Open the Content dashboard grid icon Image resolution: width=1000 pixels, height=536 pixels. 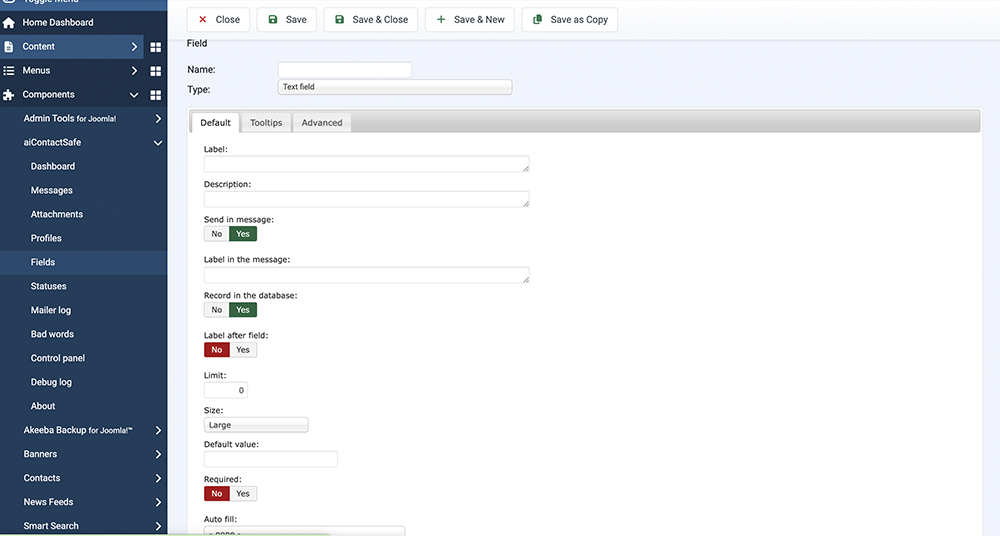(156, 47)
